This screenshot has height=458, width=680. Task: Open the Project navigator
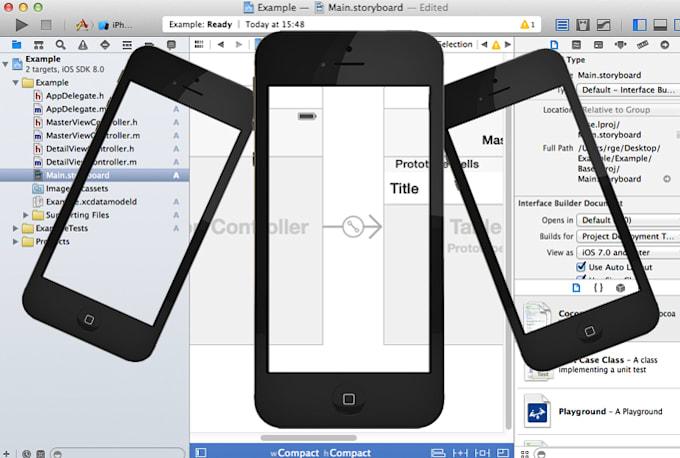coord(16,45)
